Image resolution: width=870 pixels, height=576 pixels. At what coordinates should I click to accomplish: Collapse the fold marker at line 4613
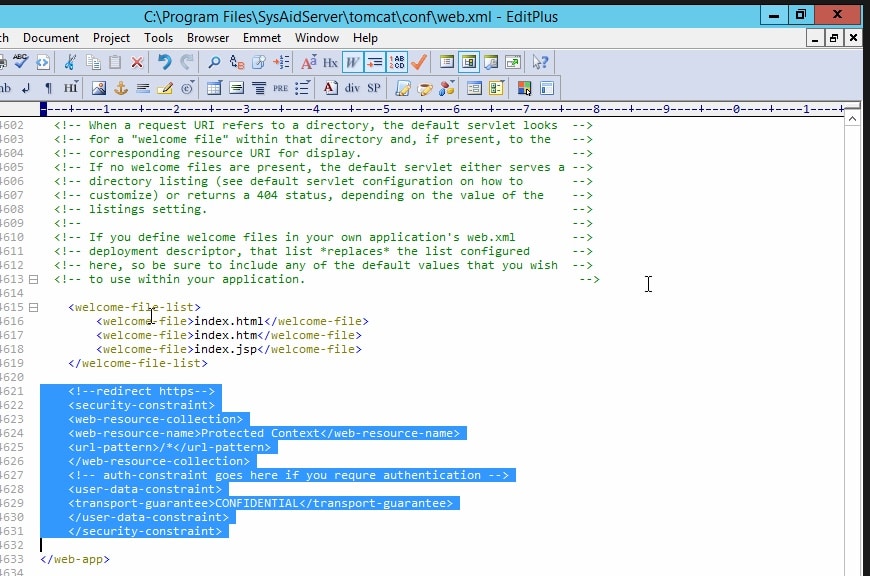click(33, 279)
